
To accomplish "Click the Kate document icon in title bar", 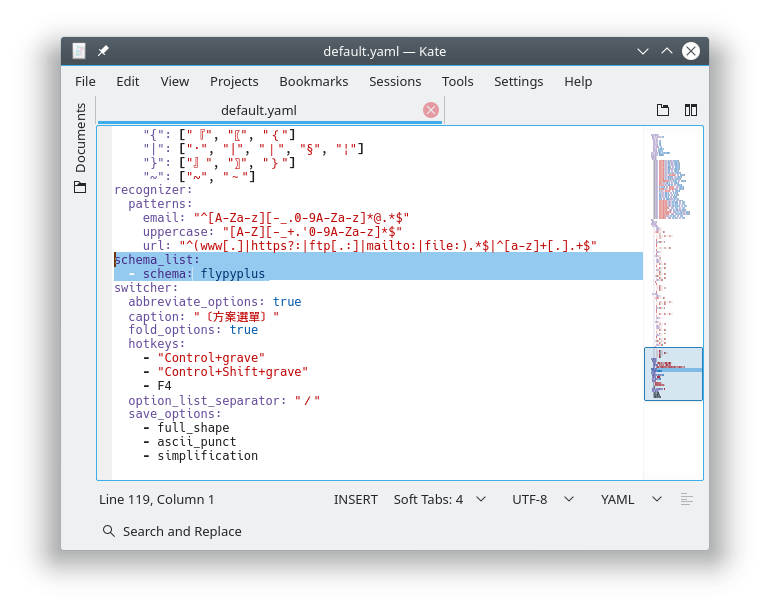I will (80, 51).
